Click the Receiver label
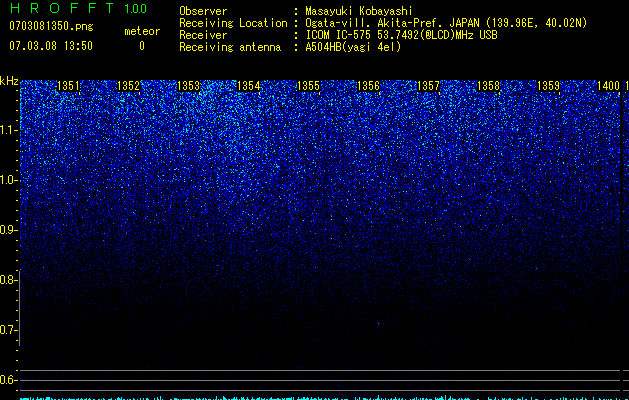 pyautogui.click(x=203, y=35)
